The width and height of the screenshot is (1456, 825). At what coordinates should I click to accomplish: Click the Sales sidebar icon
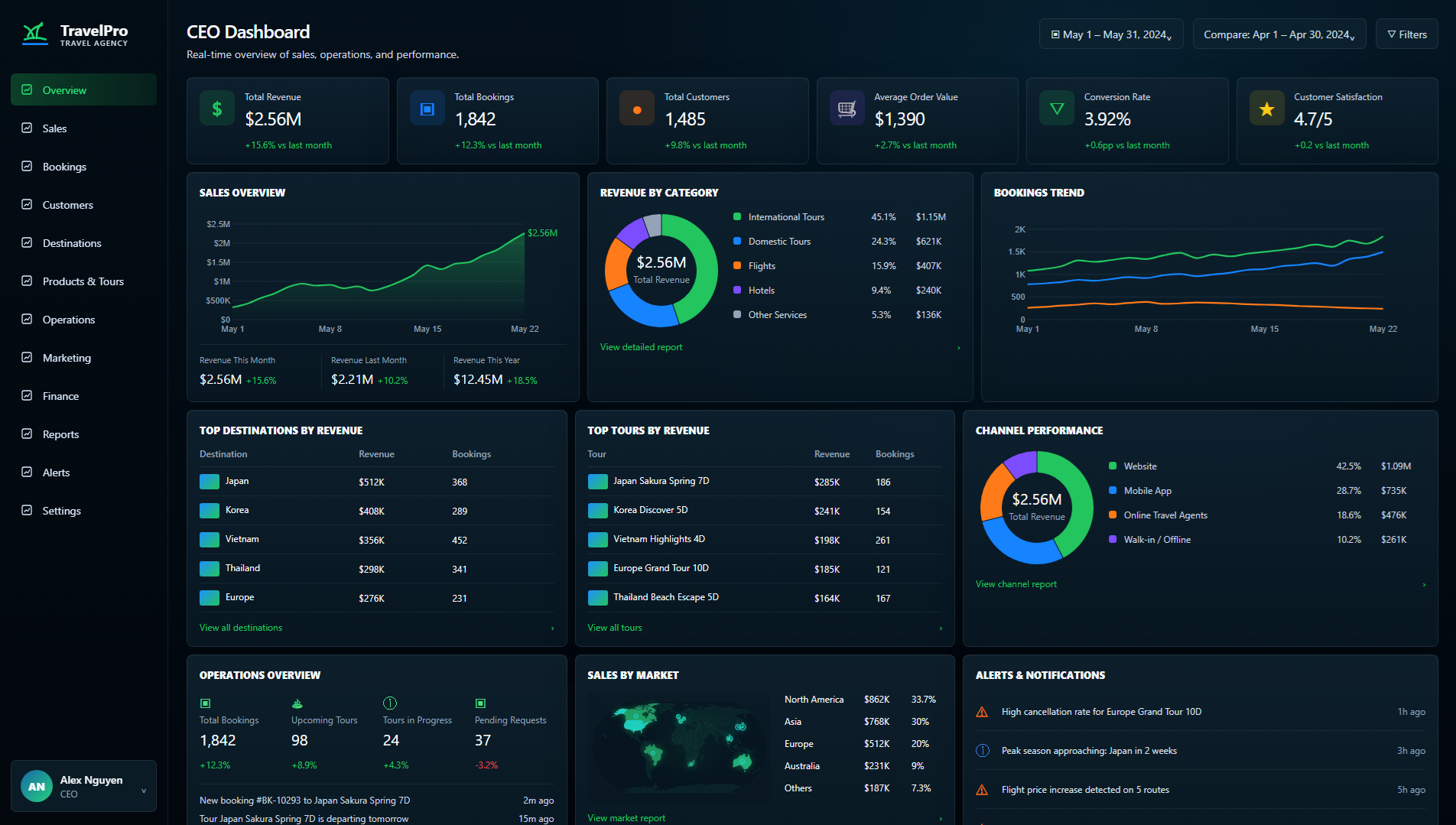pyautogui.click(x=27, y=128)
